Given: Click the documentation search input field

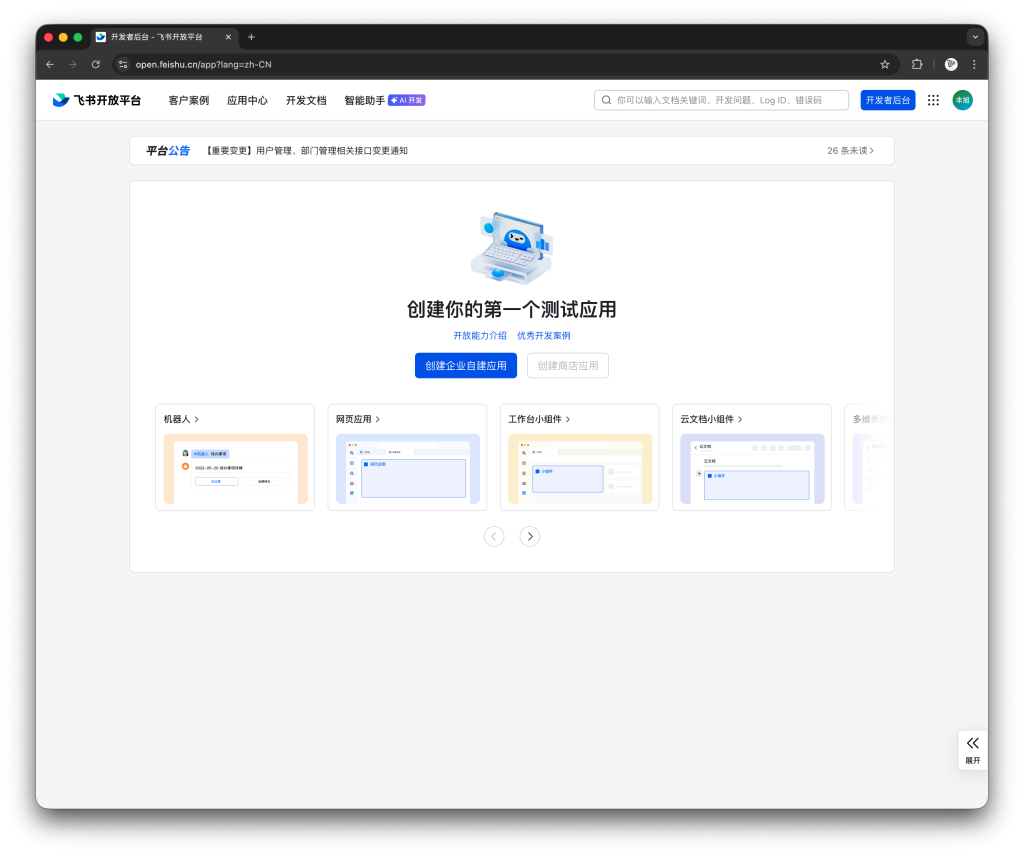Looking at the screenshot, I should [720, 100].
